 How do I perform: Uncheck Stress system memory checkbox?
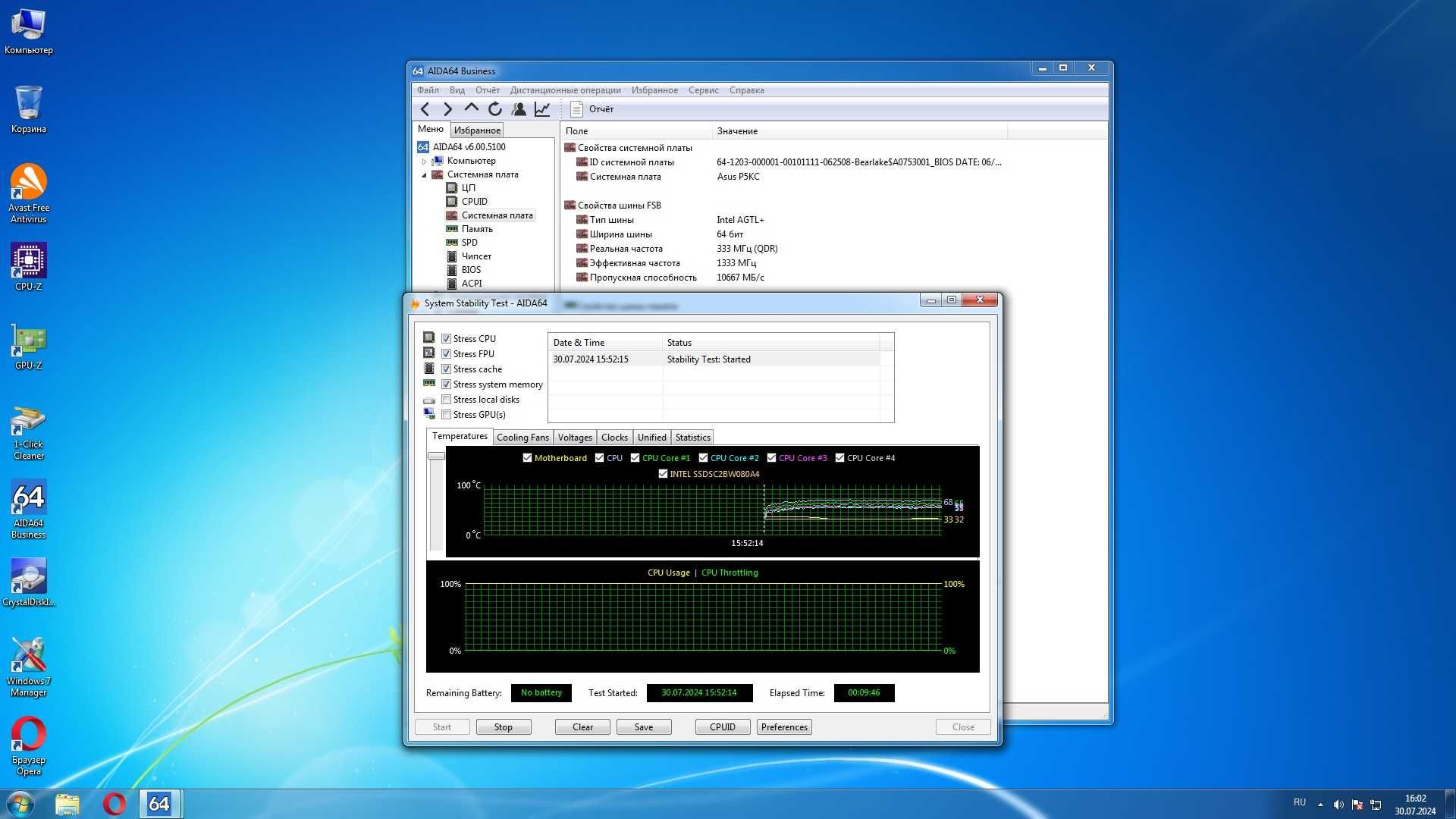point(447,384)
